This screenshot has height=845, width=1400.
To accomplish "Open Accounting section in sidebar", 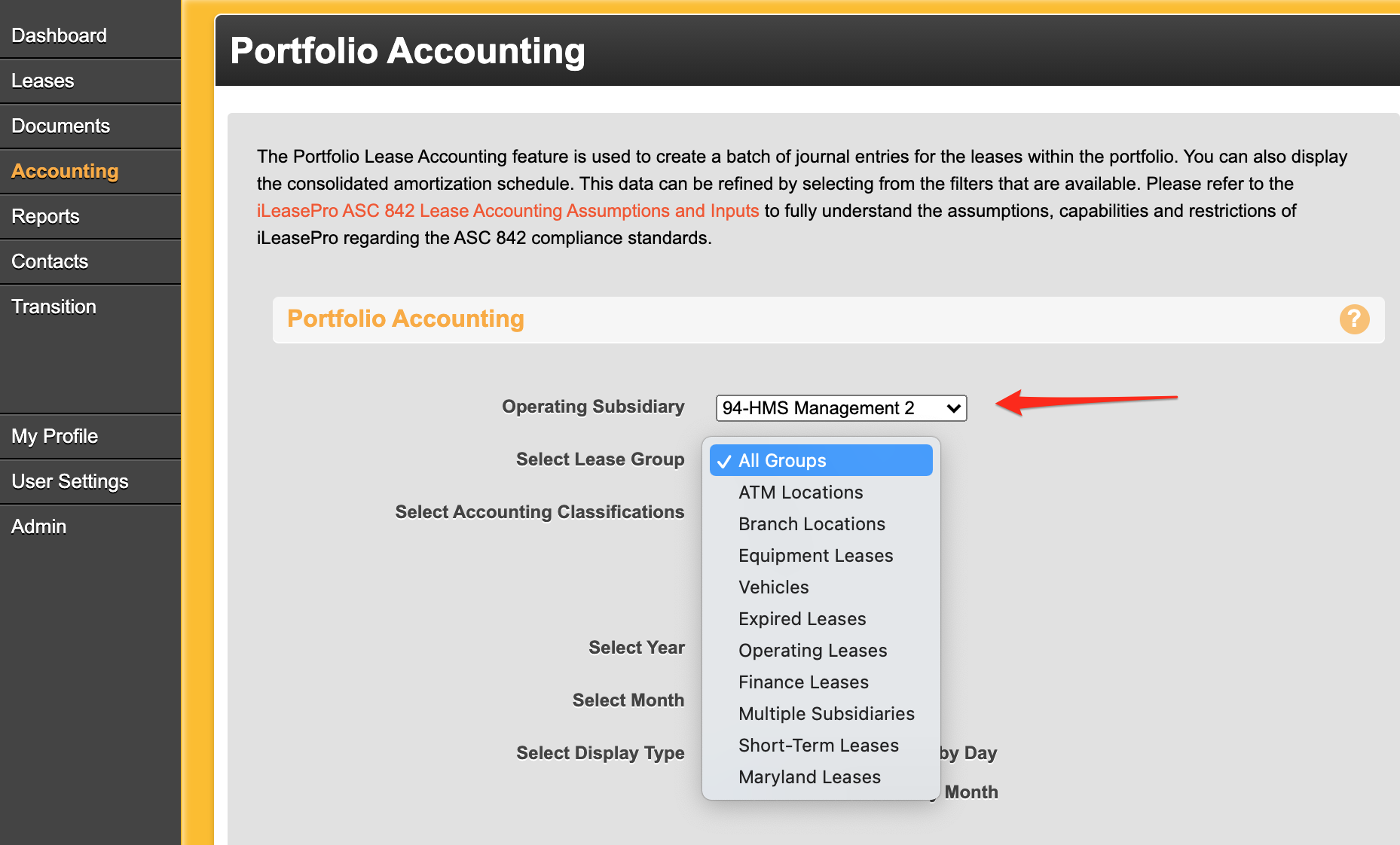I will (x=90, y=171).
